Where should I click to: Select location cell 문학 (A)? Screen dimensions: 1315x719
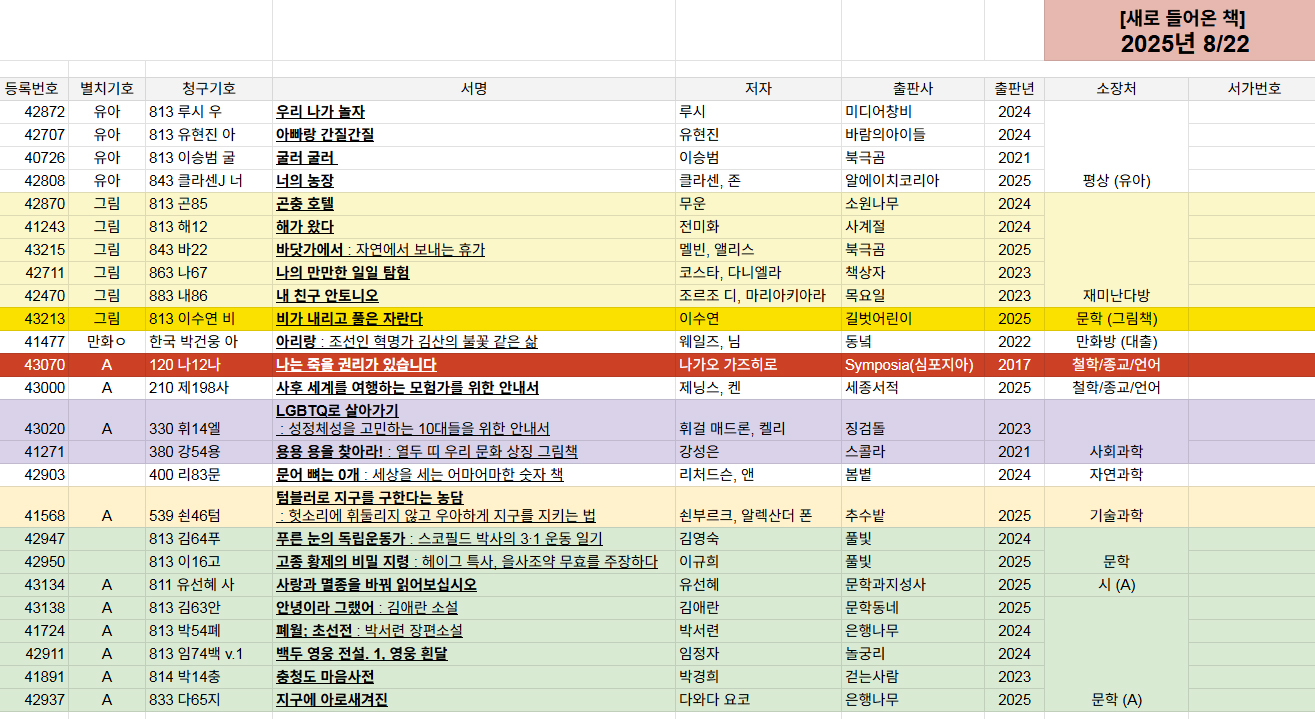click(x=1116, y=654)
